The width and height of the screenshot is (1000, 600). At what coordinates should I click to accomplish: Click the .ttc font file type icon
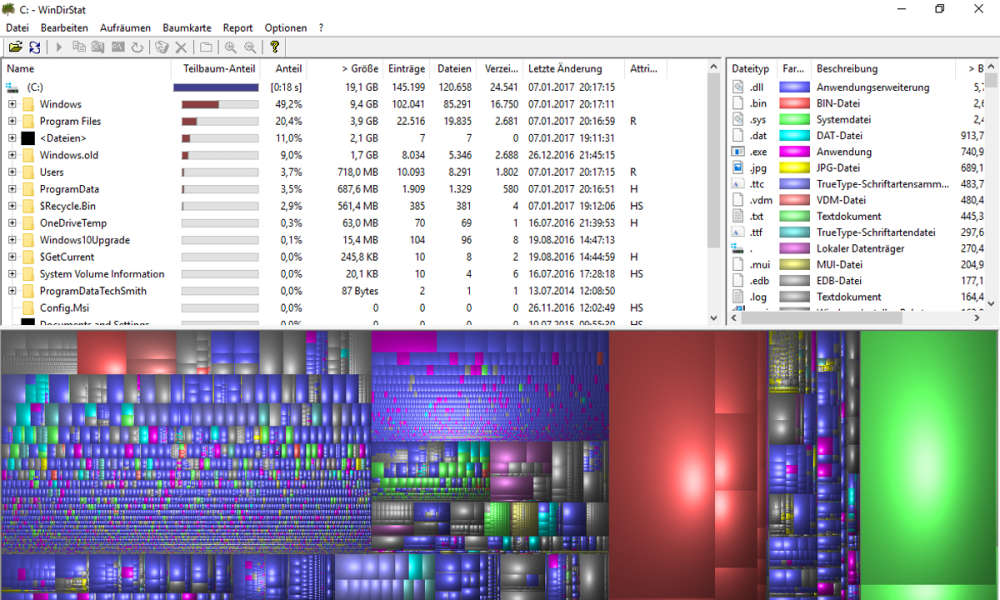pyautogui.click(x=738, y=184)
